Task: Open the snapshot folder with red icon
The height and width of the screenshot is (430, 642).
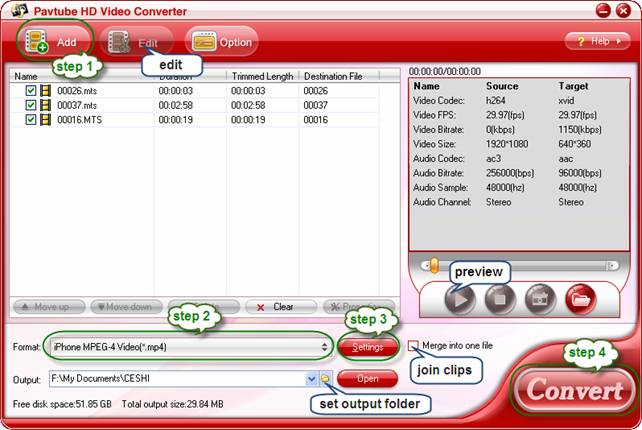Action: tap(581, 300)
